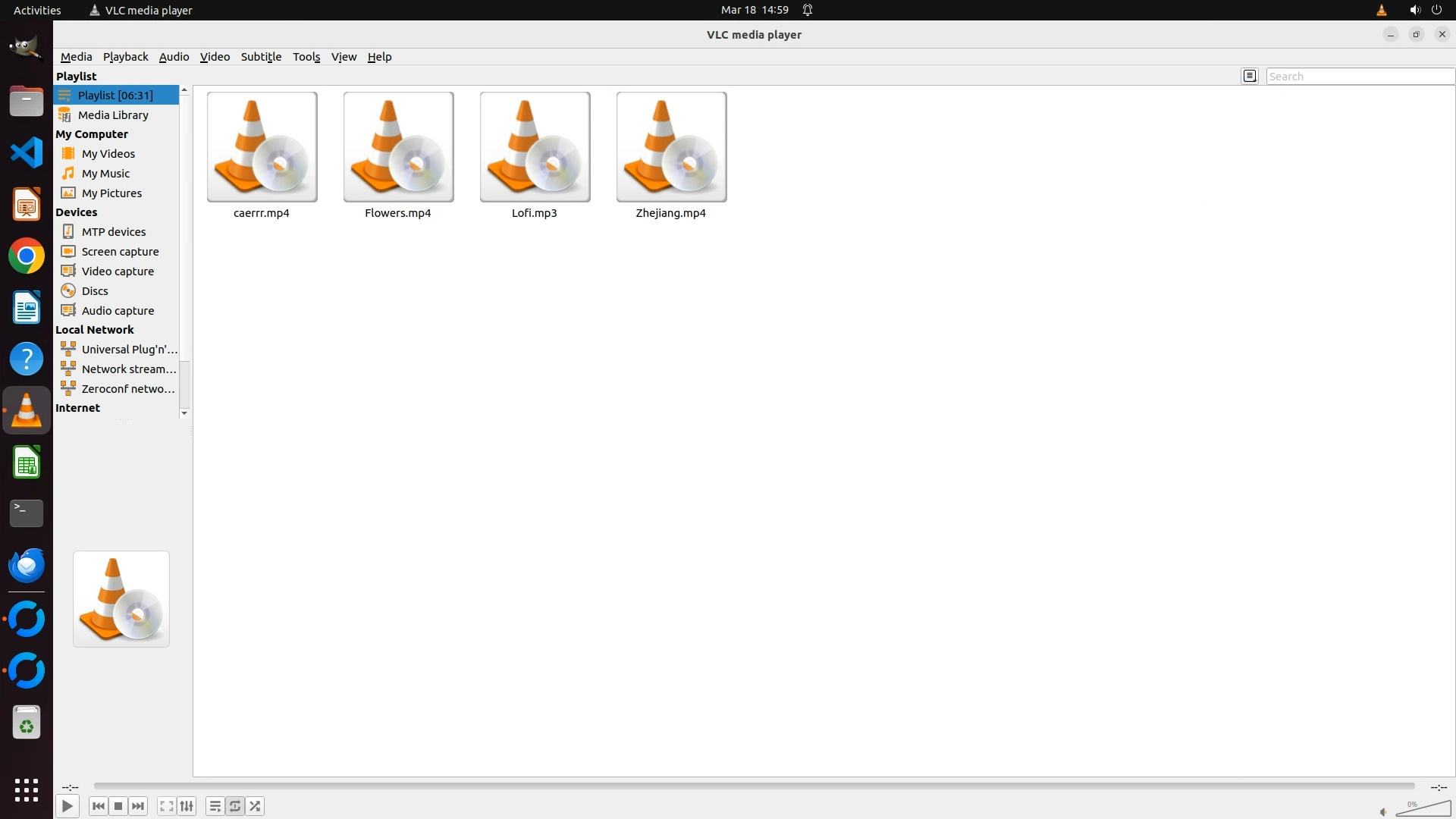Mute audio using the speaker icon

pyautogui.click(x=1383, y=811)
